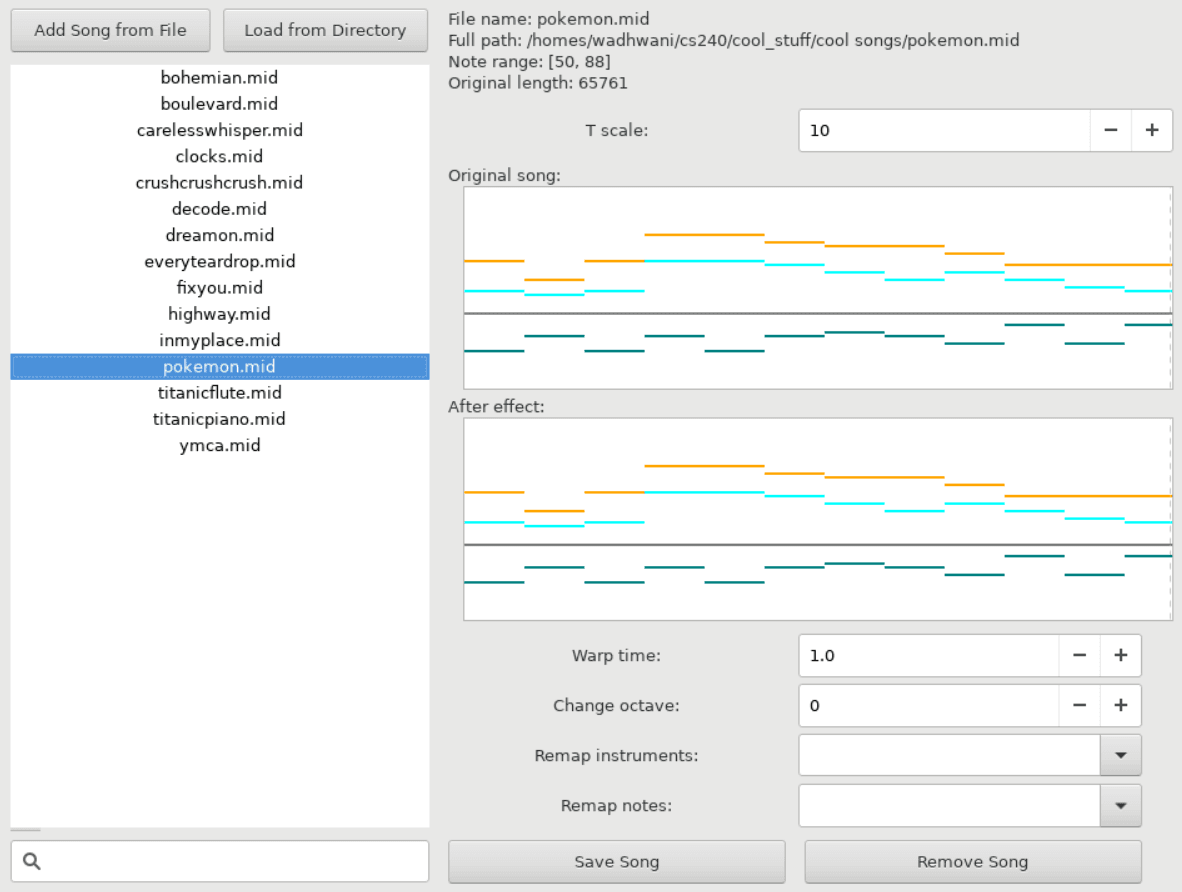This screenshot has width=1182, height=892.
Task: Click Add Song from File button
Action: point(110,30)
